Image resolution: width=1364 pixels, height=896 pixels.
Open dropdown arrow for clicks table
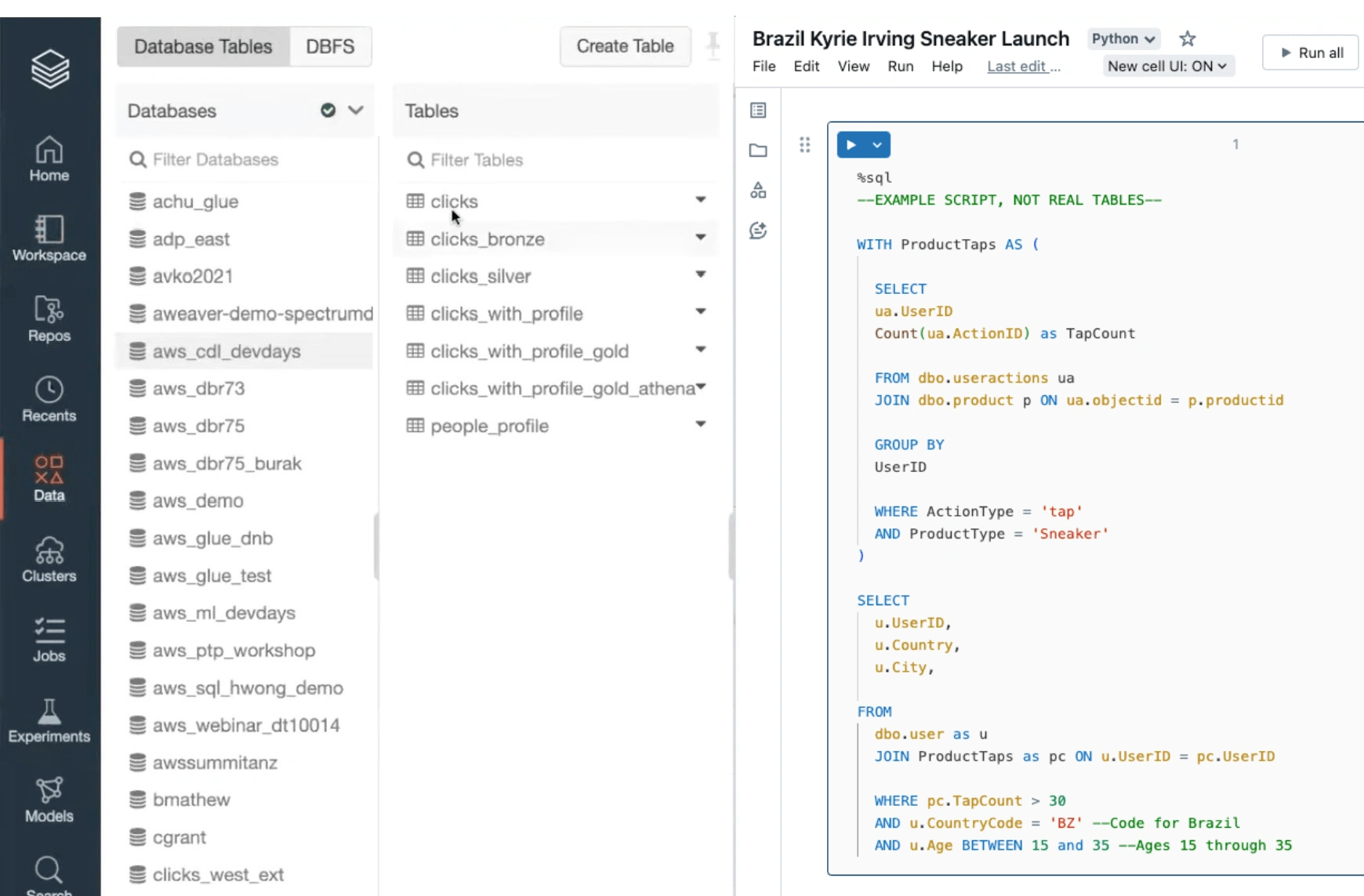click(x=701, y=200)
